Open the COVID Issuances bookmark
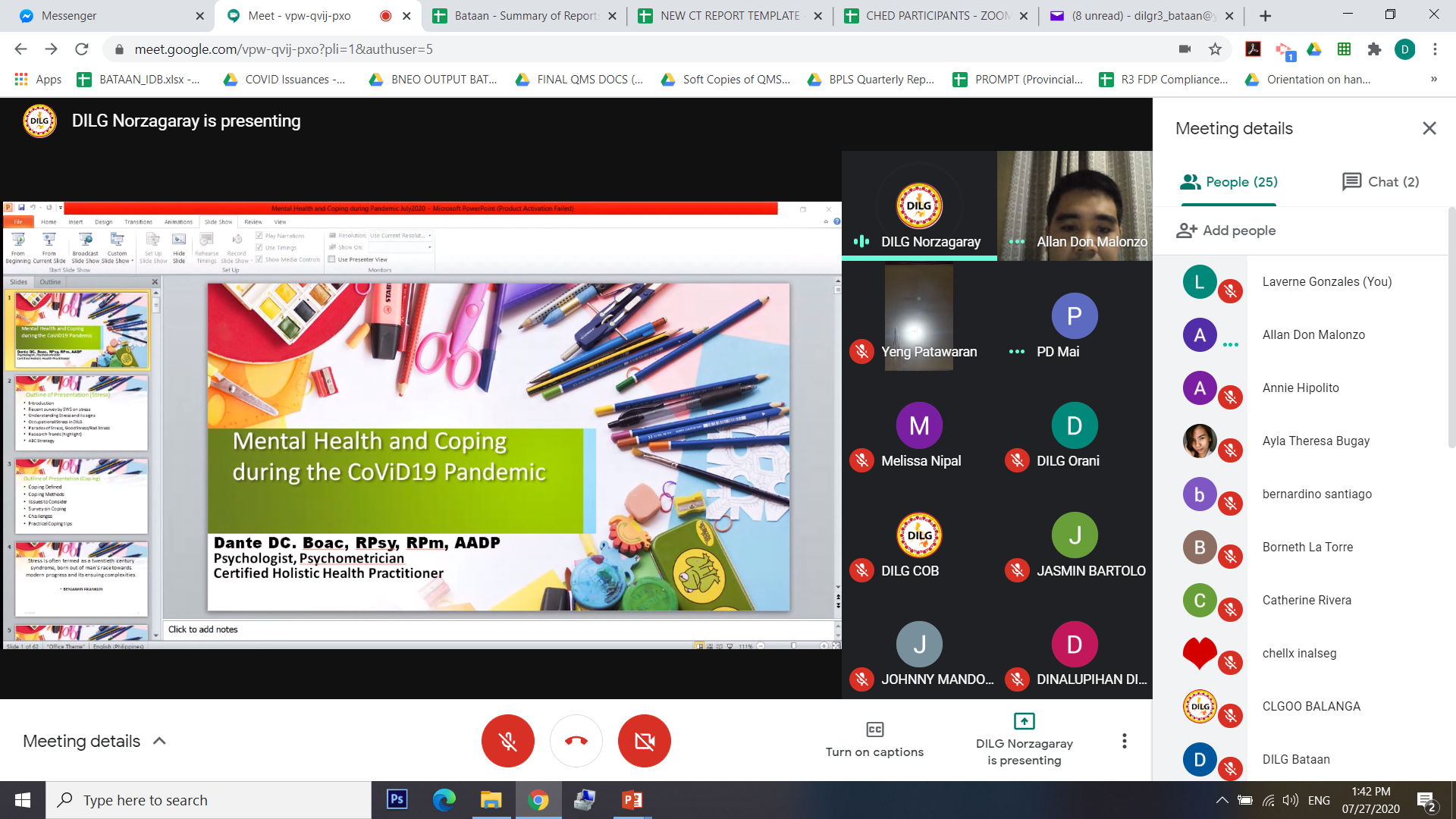This screenshot has width=1456, height=819. pyautogui.click(x=284, y=80)
